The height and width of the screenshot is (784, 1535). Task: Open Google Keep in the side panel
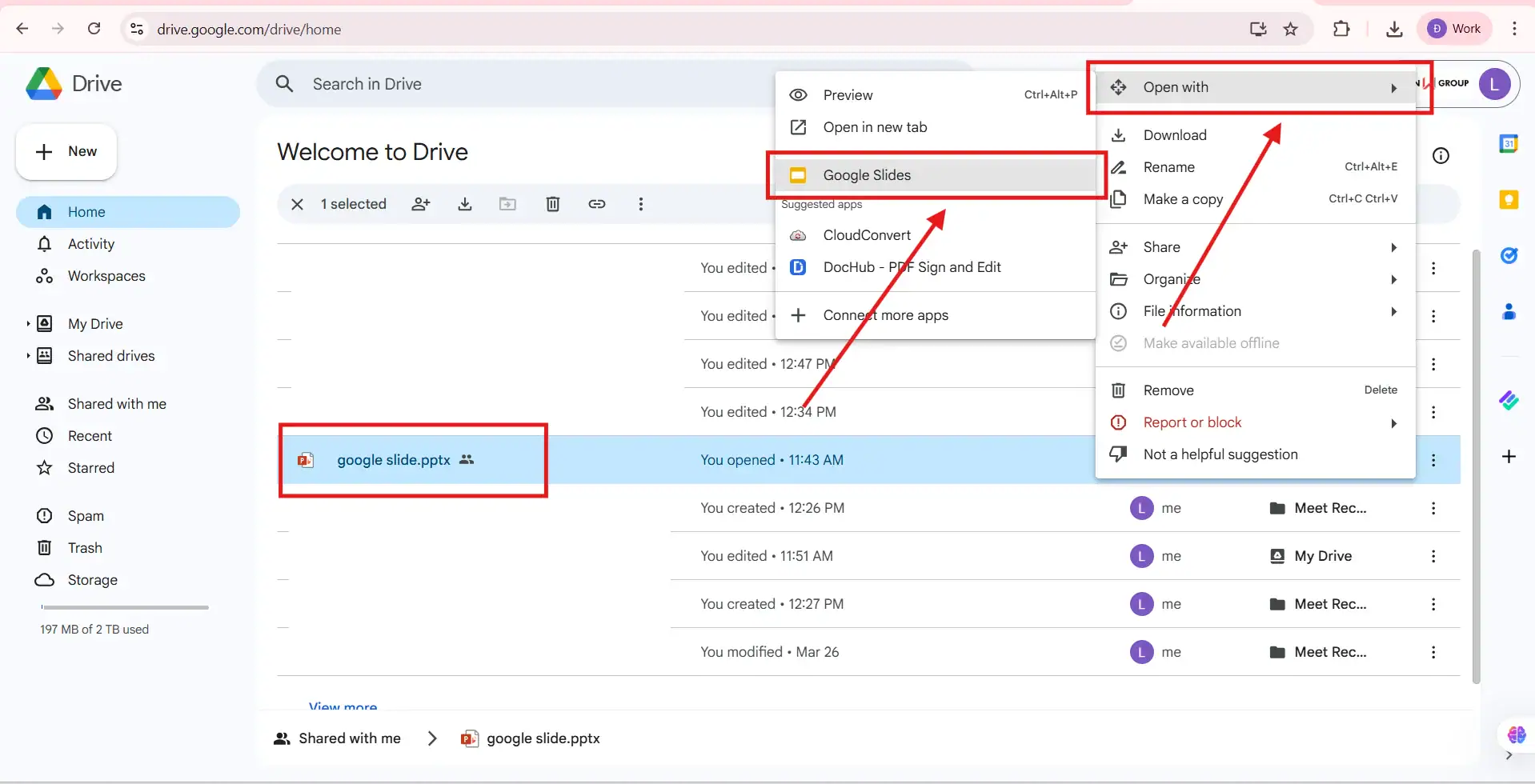[1510, 199]
